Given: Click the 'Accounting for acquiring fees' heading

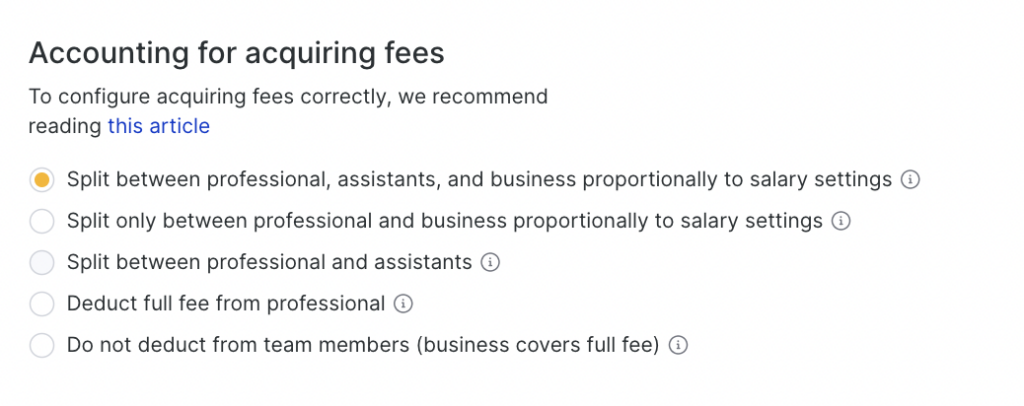Looking at the screenshot, I should [236, 52].
